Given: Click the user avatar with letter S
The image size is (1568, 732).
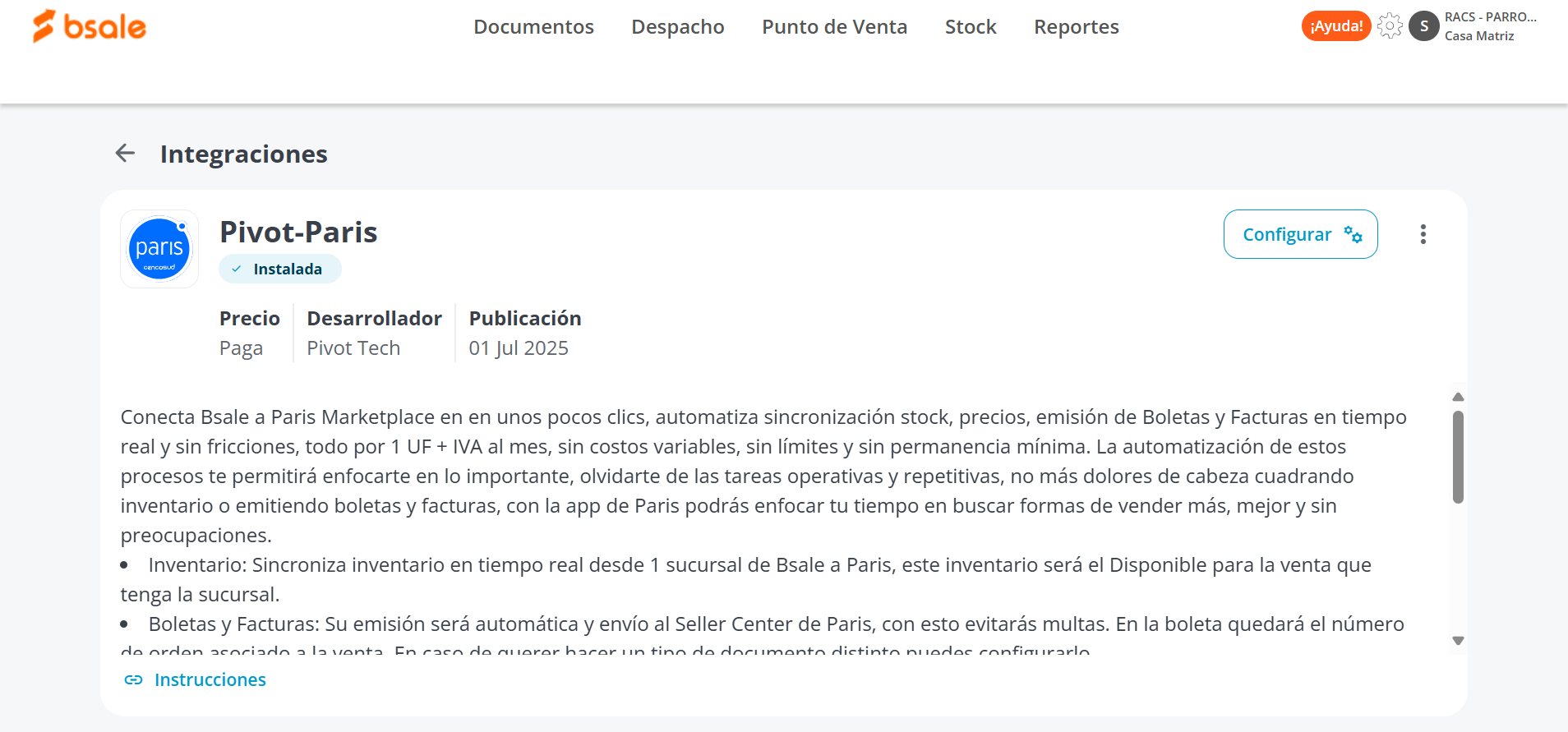Looking at the screenshot, I should (1424, 26).
